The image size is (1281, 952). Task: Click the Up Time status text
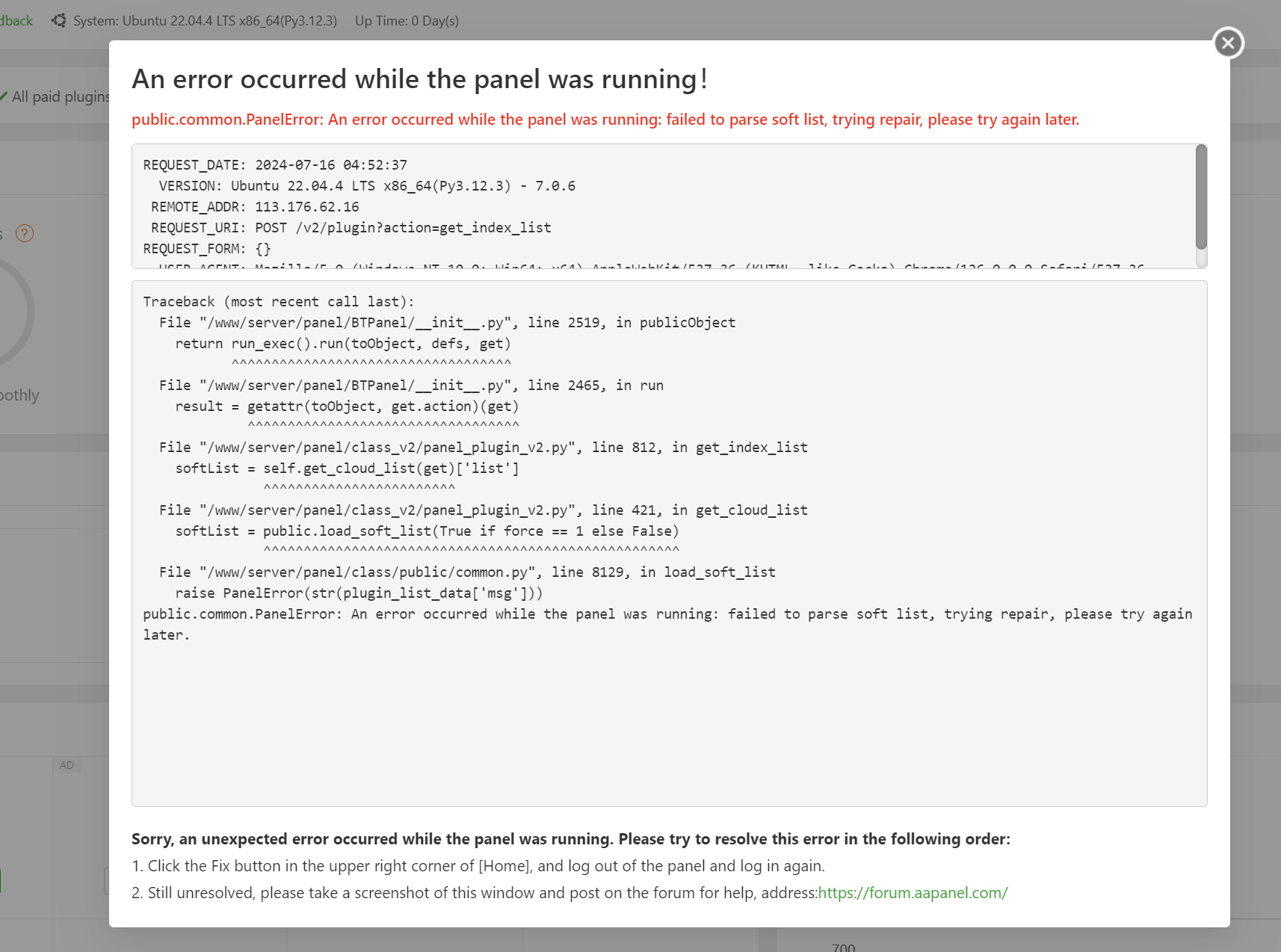[407, 21]
